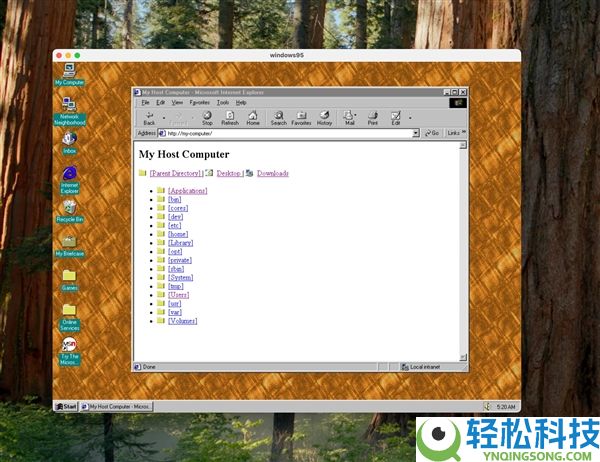Open the Tools menu
600x462 pixels.
tap(223, 102)
